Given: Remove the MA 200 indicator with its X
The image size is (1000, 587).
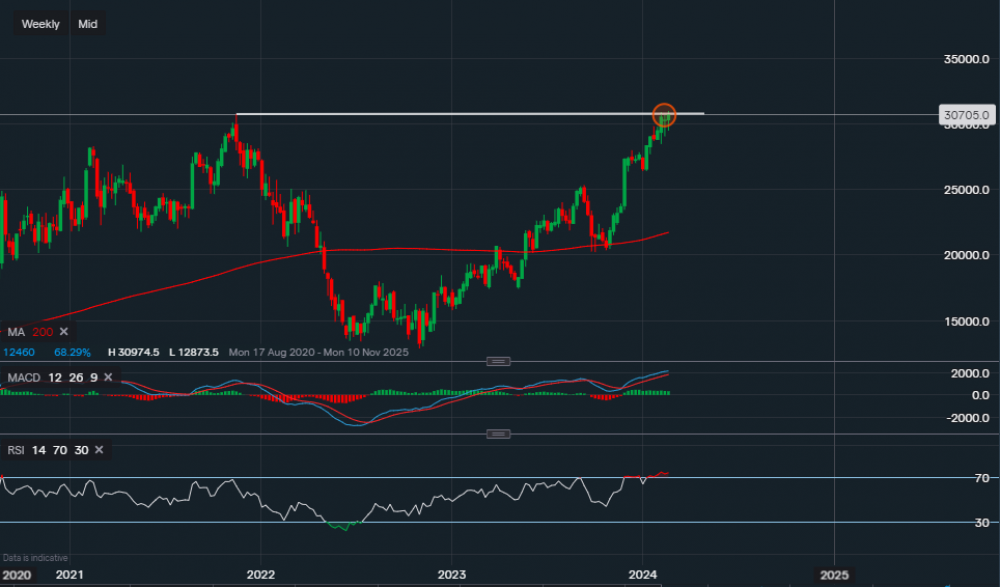Looking at the screenshot, I should point(63,331).
